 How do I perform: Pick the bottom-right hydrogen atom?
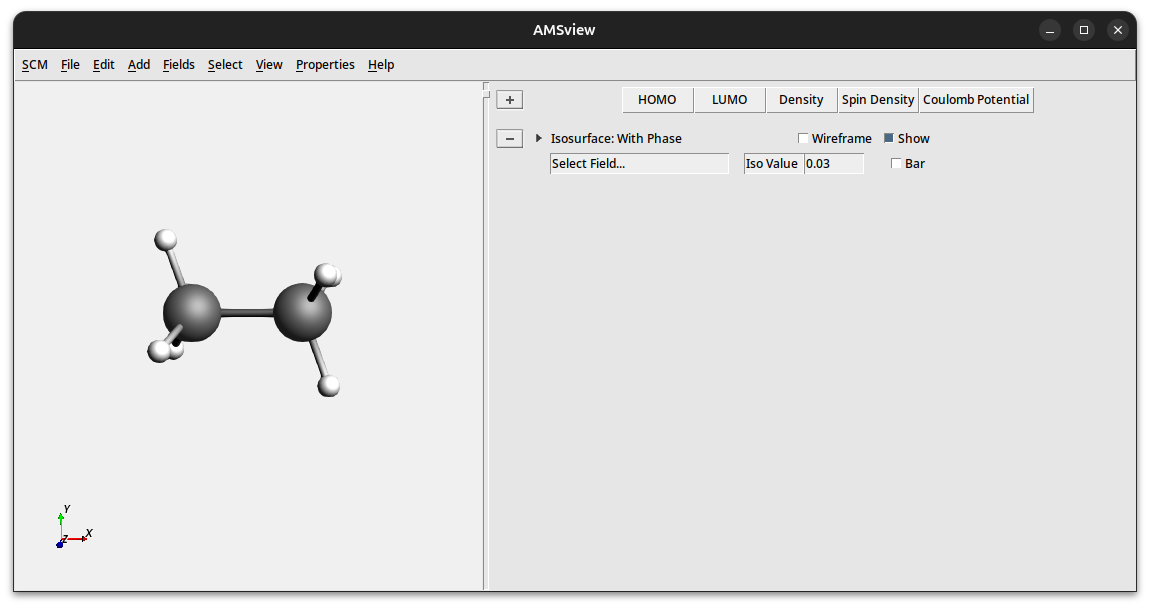pyautogui.click(x=329, y=386)
